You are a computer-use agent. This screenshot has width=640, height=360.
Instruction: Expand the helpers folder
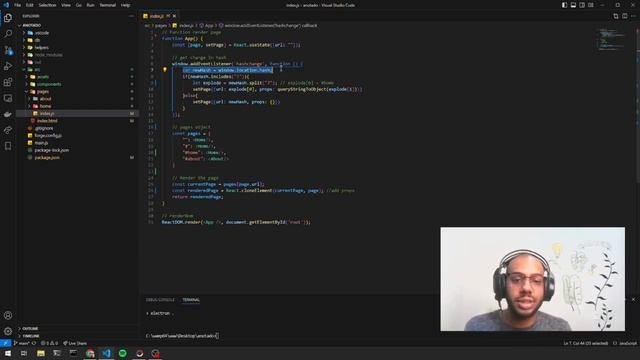(41, 48)
